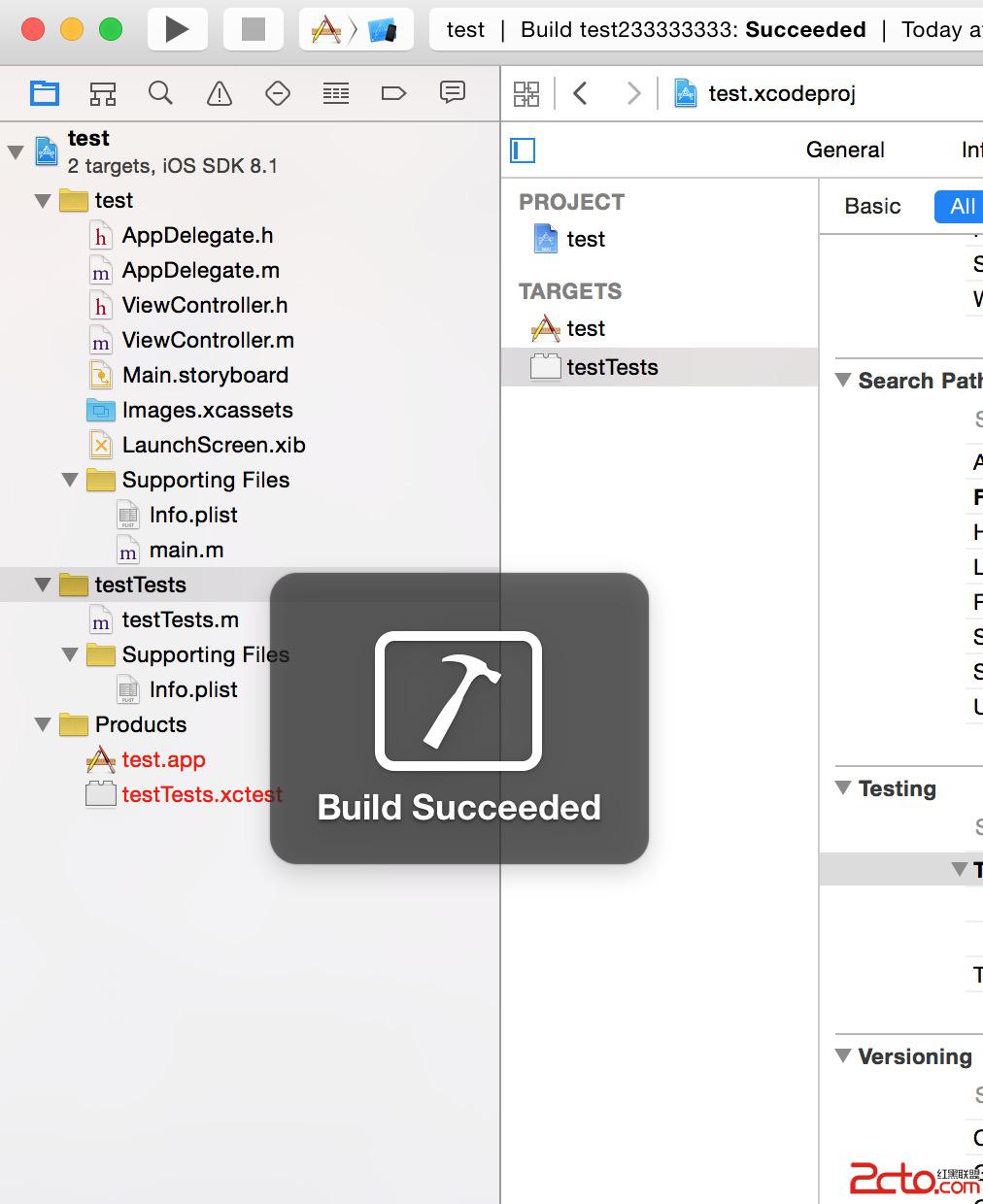Show the Breakpoint navigator
Viewport: 983px width, 1204px height.
[x=393, y=93]
